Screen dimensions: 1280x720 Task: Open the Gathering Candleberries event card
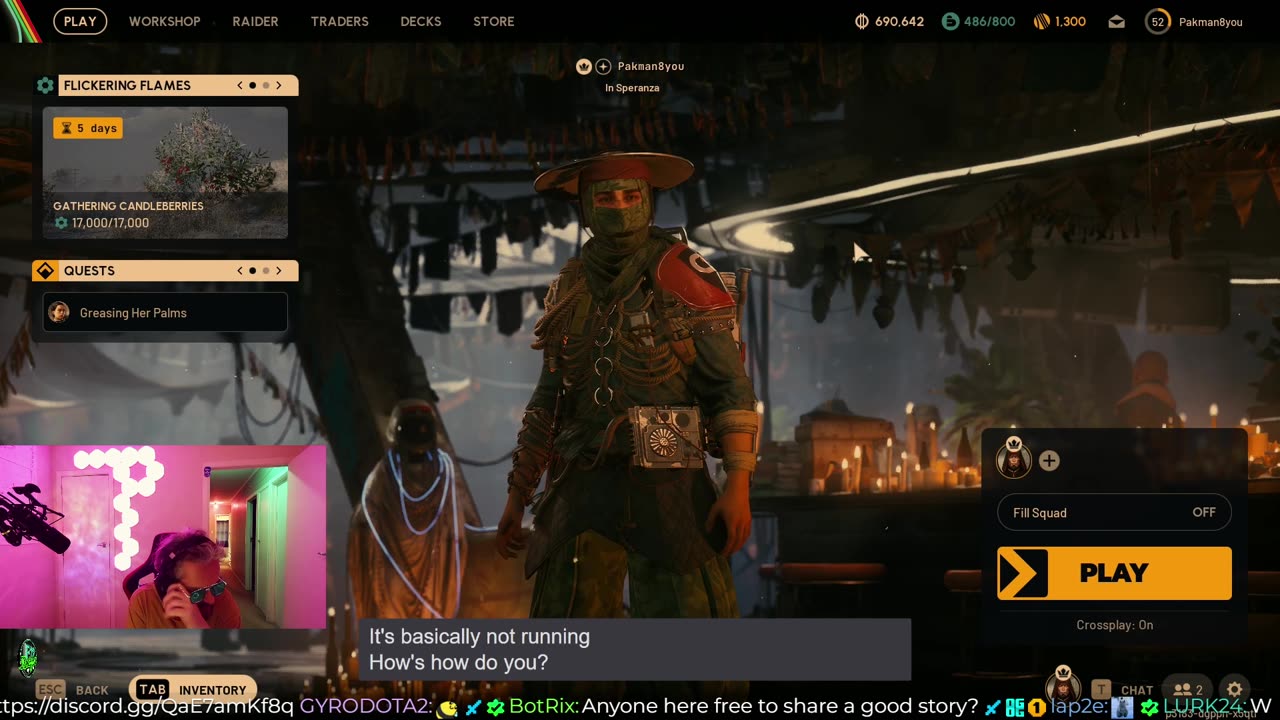pyautogui.click(x=165, y=173)
